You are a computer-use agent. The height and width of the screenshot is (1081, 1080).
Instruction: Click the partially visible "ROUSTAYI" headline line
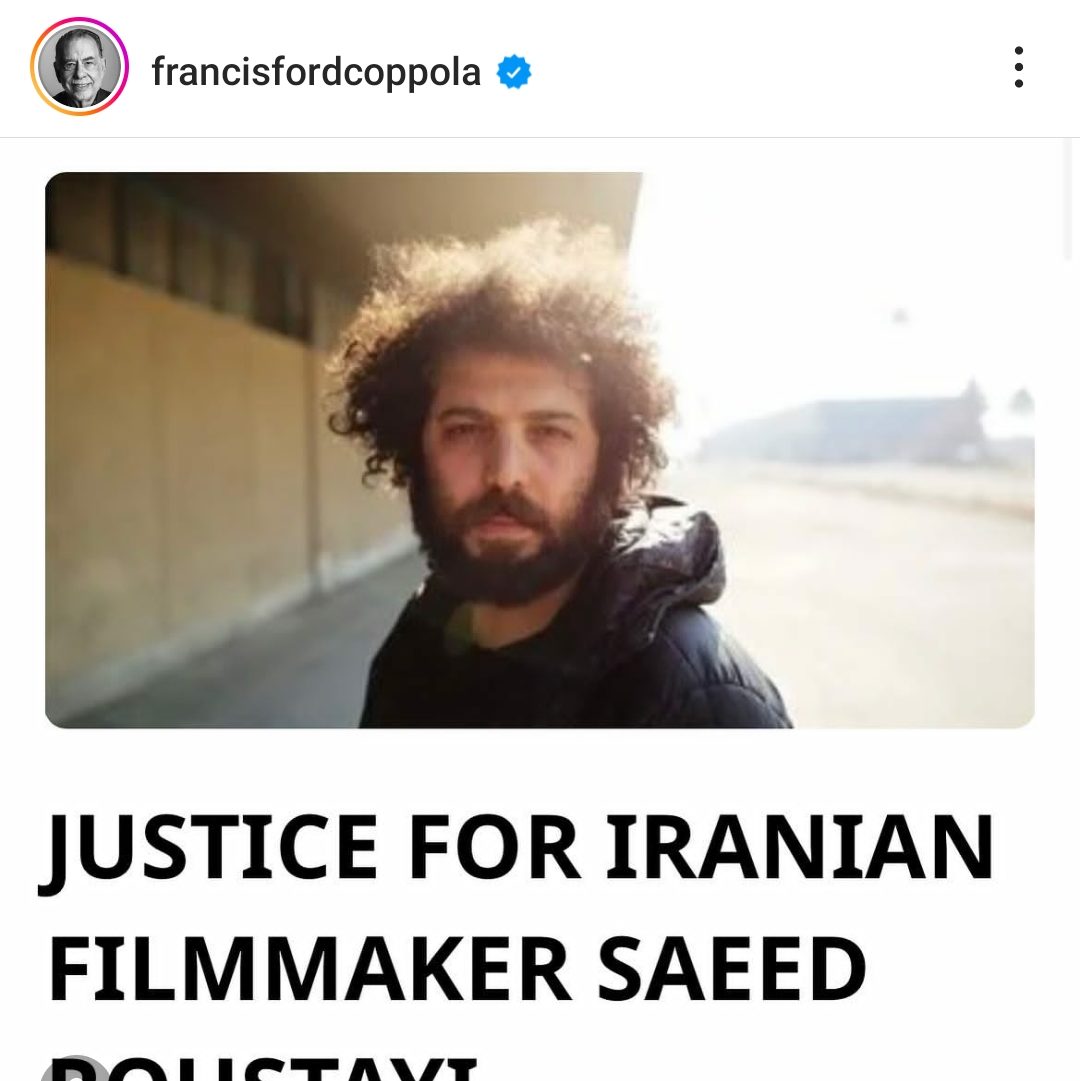(x=263, y=1068)
